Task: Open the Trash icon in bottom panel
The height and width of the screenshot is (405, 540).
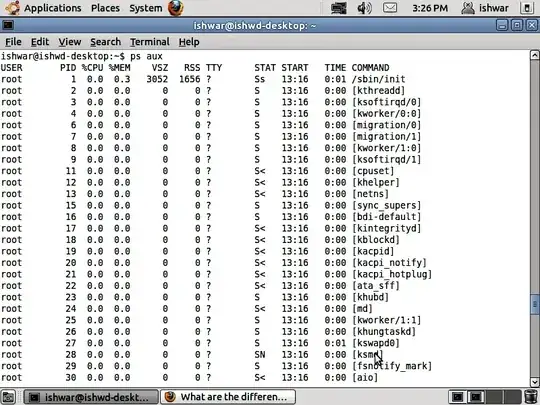Action: coord(531,397)
